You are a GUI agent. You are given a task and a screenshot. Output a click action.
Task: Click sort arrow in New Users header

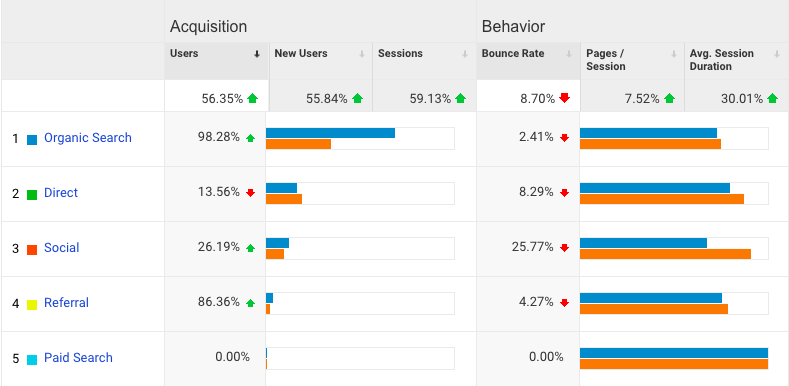coord(362,54)
